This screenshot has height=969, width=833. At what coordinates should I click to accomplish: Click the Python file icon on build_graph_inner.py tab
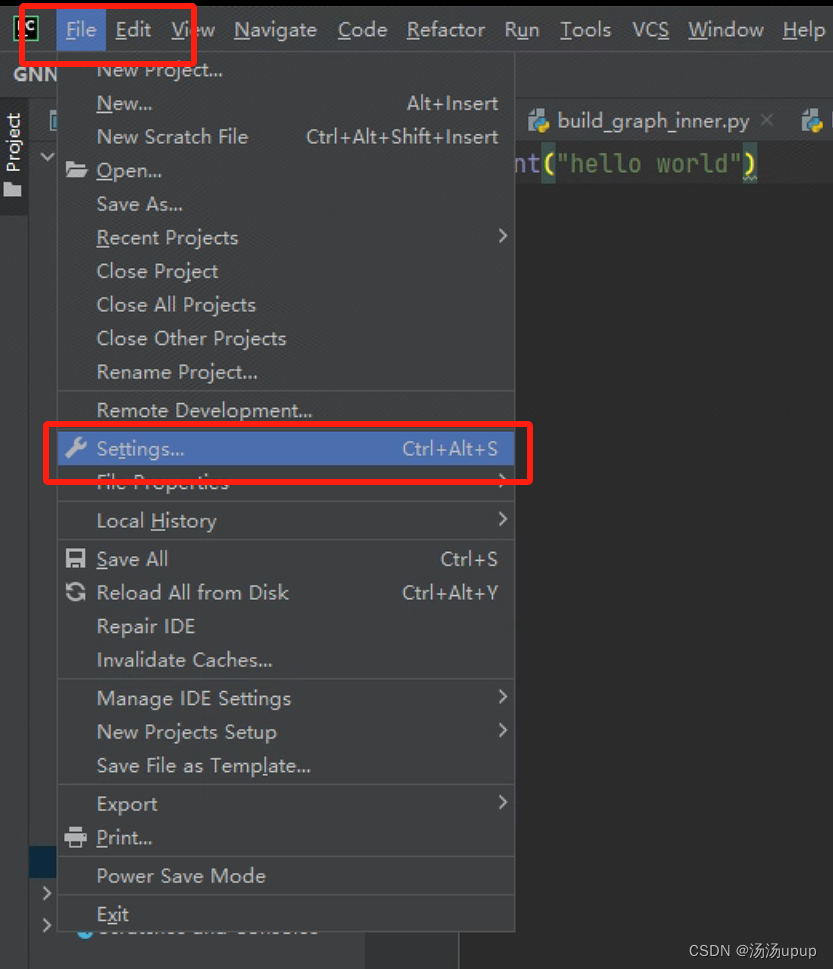point(538,121)
